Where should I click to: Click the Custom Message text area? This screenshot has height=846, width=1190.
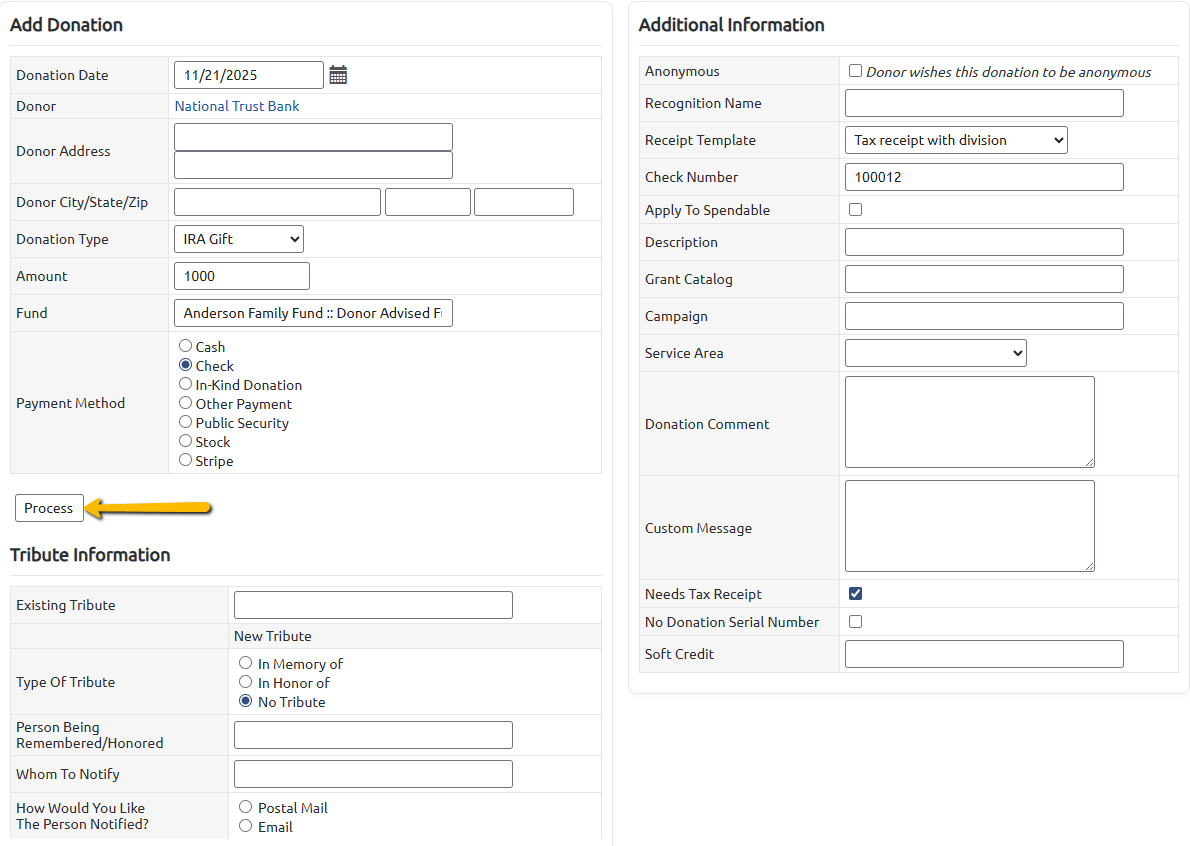970,526
